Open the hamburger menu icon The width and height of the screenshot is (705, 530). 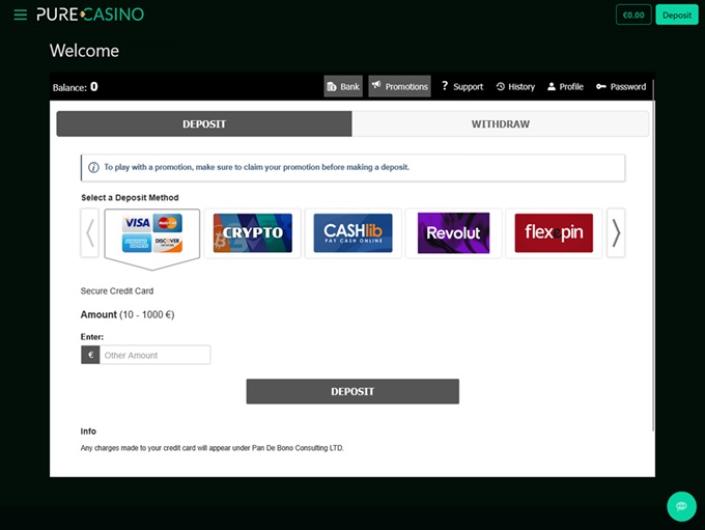click(20, 15)
